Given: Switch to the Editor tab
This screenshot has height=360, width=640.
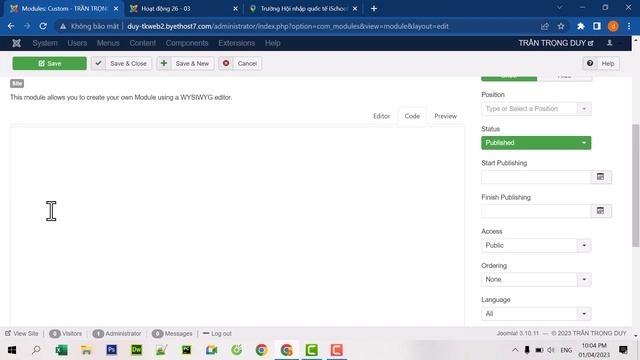Looking at the screenshot, I should (x=381, y=116).
